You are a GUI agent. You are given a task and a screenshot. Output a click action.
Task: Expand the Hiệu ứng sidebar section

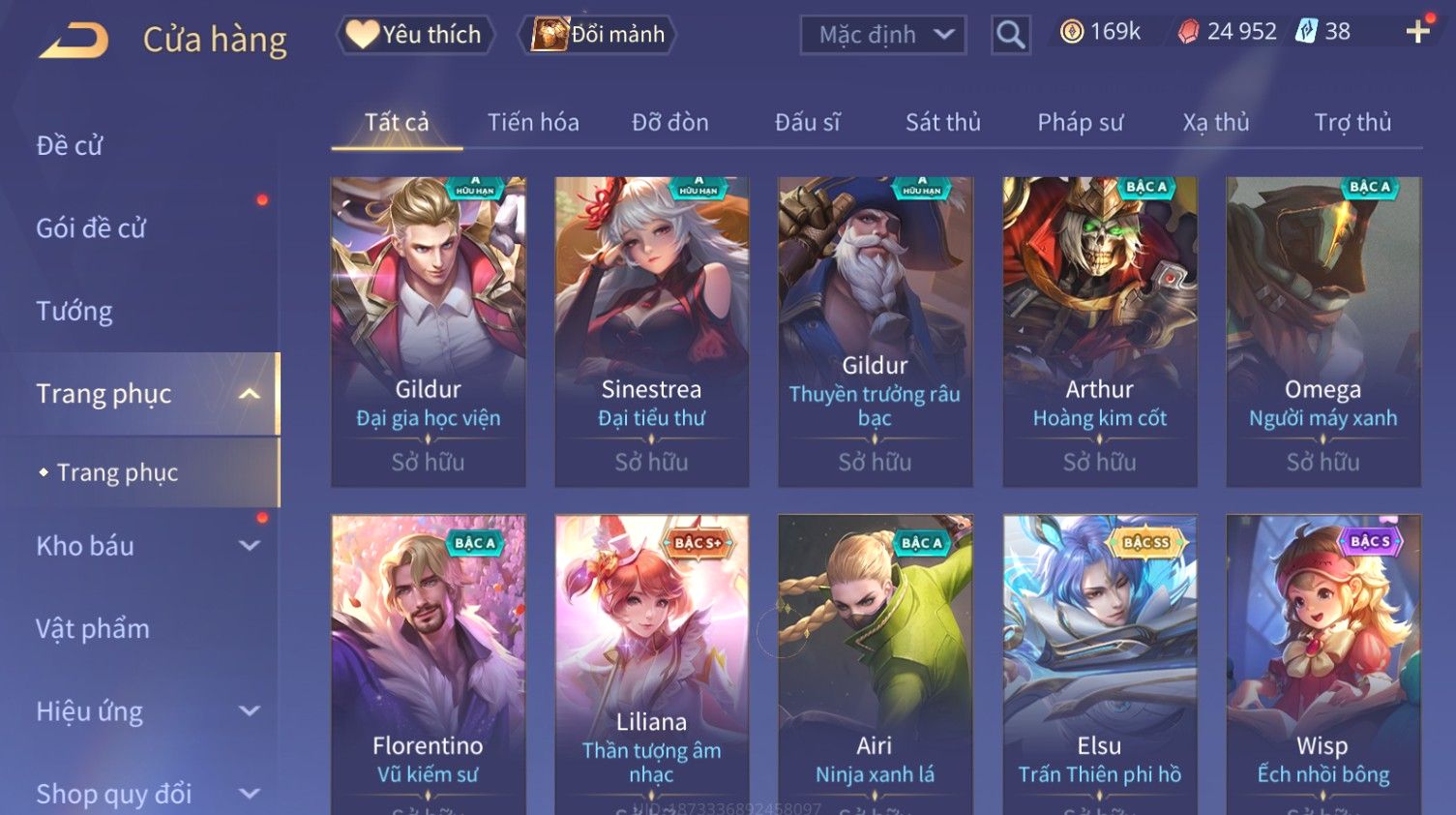tap(250, 711)
